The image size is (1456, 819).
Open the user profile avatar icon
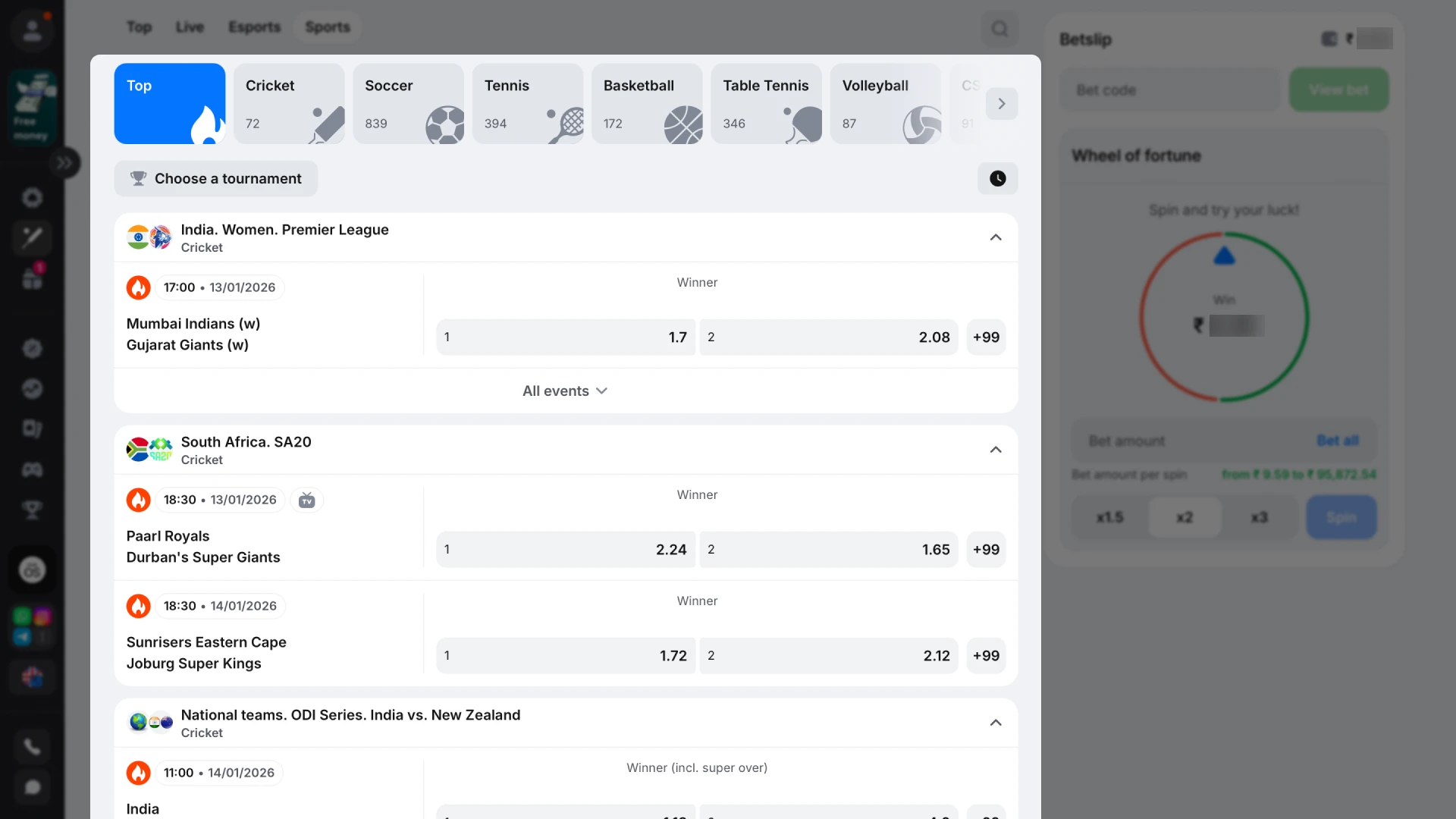point(32,30)
